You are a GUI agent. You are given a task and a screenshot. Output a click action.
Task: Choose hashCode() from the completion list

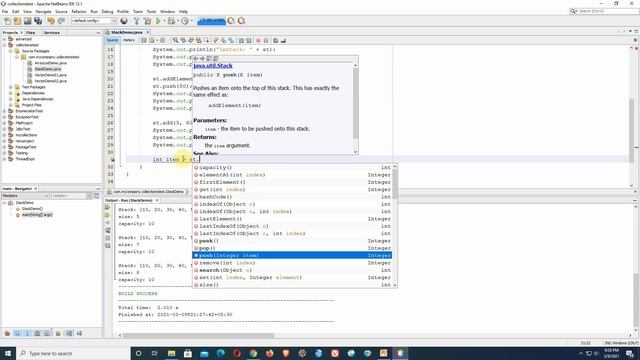[x=292, y=197]
